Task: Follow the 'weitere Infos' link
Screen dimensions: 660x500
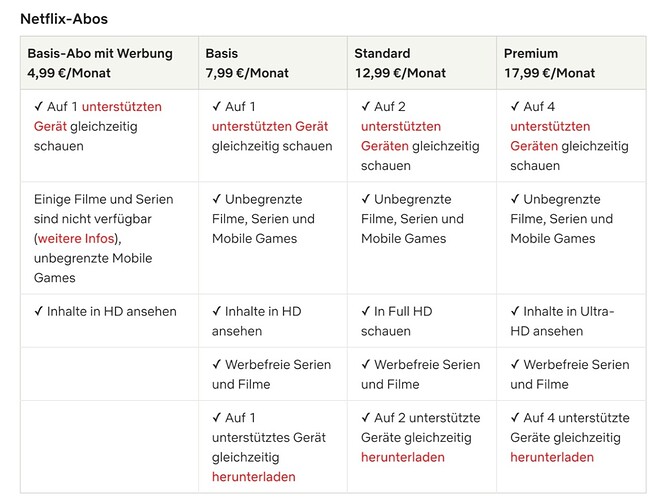Action: (76, 239)
